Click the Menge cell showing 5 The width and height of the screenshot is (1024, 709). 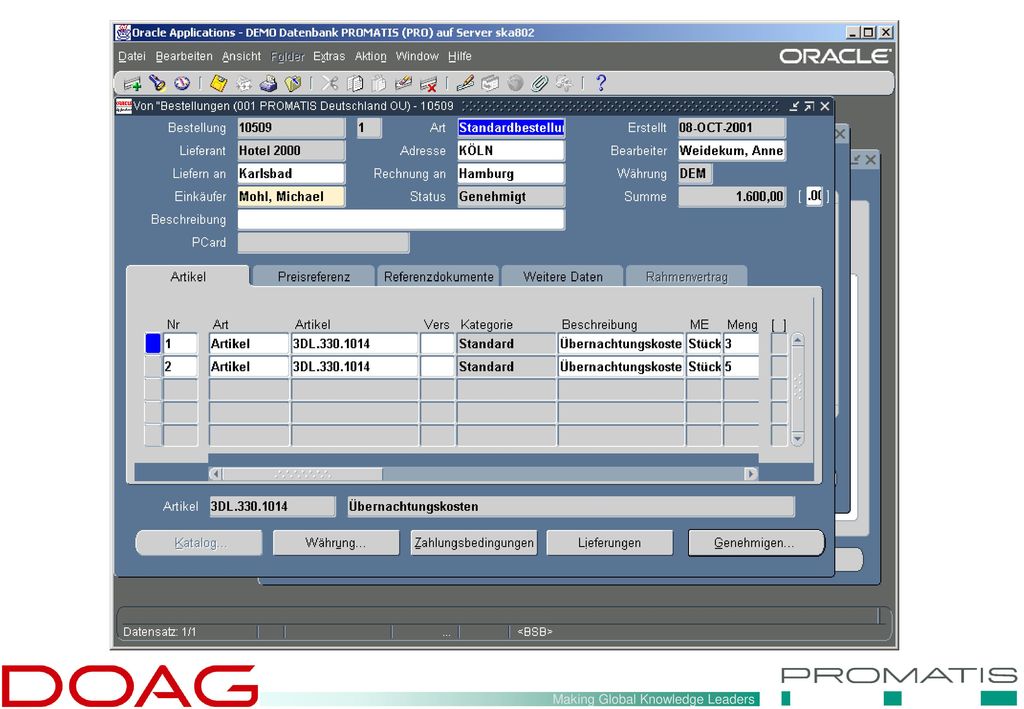[x=741, y=366]
